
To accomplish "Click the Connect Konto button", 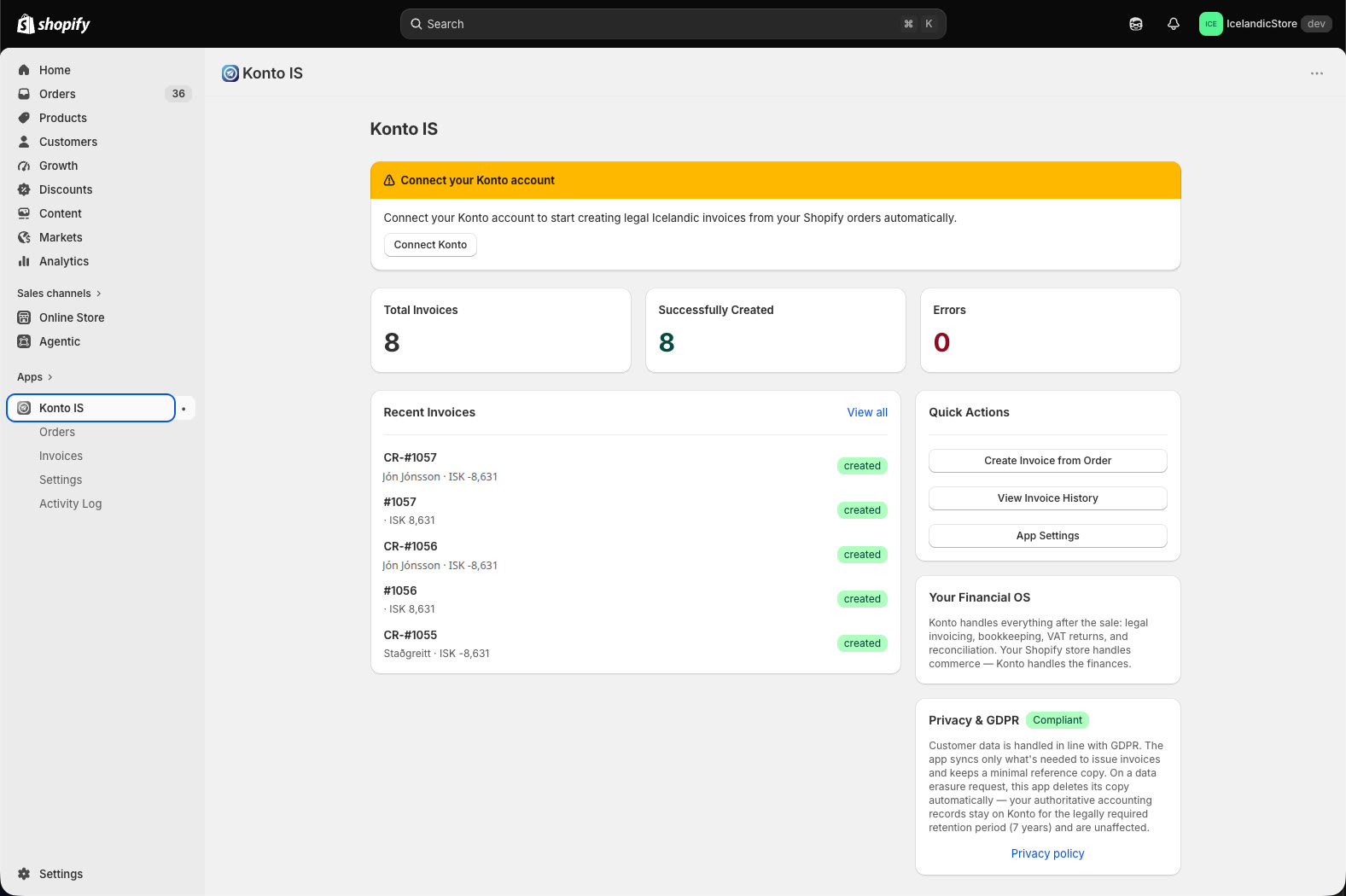I will tap(430, 245).
